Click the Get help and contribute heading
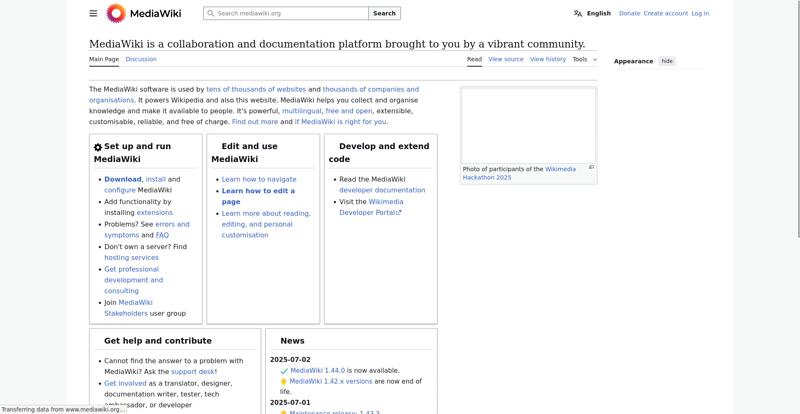800x414 pixels. 158,341
